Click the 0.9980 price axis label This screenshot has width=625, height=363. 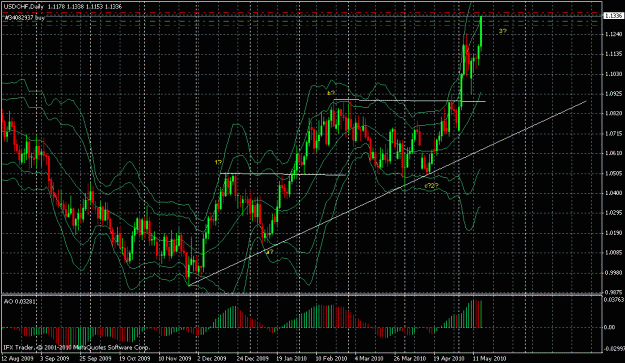click(613, 273)
